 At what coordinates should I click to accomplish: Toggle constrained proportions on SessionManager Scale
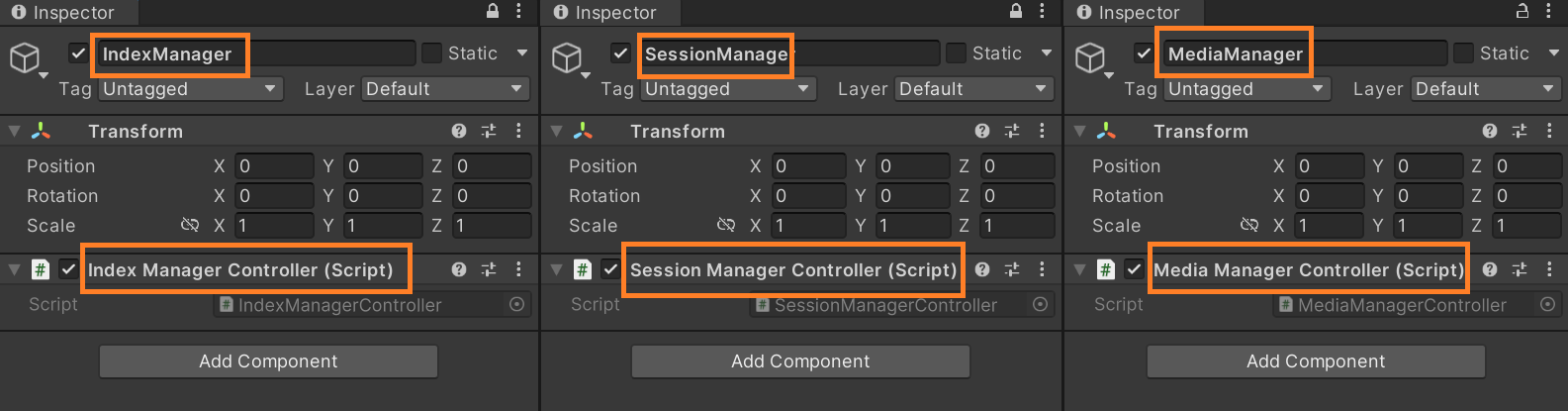tap(726, 226)
